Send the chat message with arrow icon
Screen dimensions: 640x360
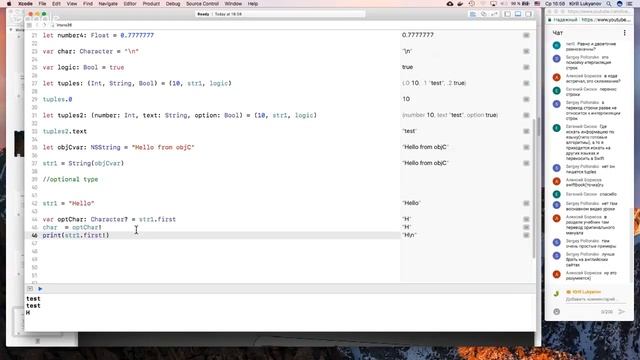(622, 311)
